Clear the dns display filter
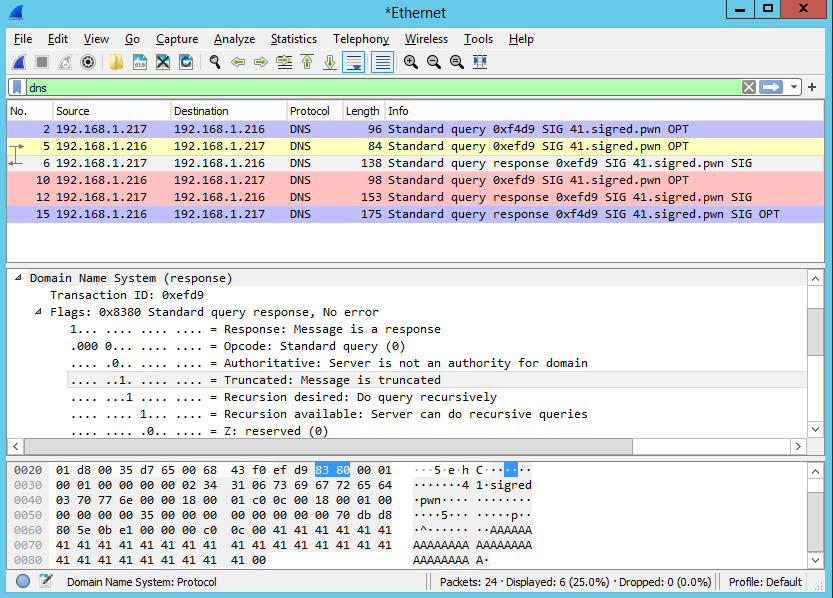Viewport: 833px width, 598px height. 749,87
